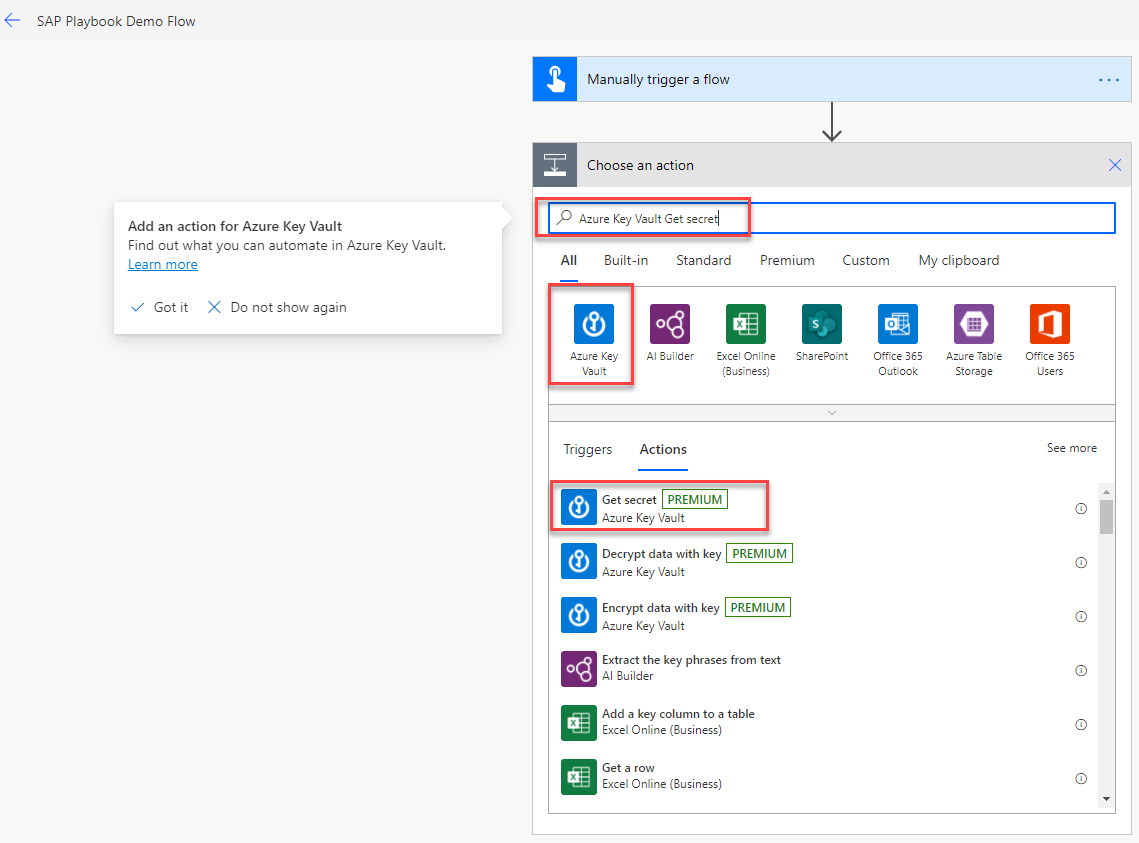Click the Add a key column Excel icon

pos(579,723)
